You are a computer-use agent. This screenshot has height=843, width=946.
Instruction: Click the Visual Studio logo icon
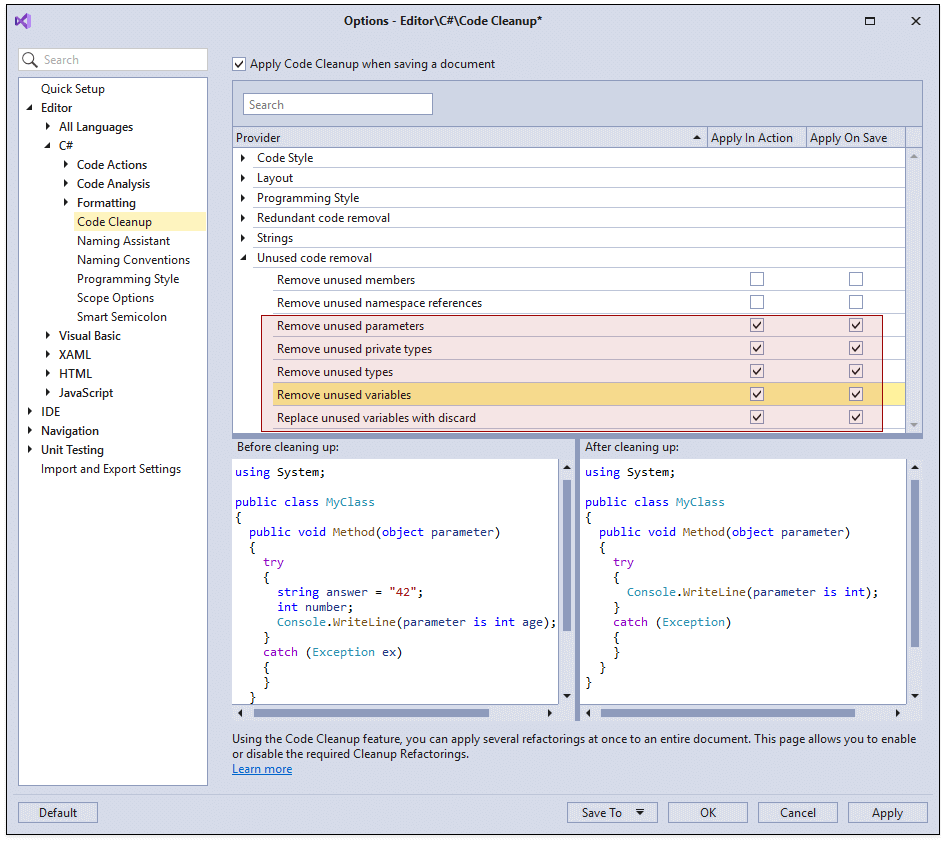[22, 20]
